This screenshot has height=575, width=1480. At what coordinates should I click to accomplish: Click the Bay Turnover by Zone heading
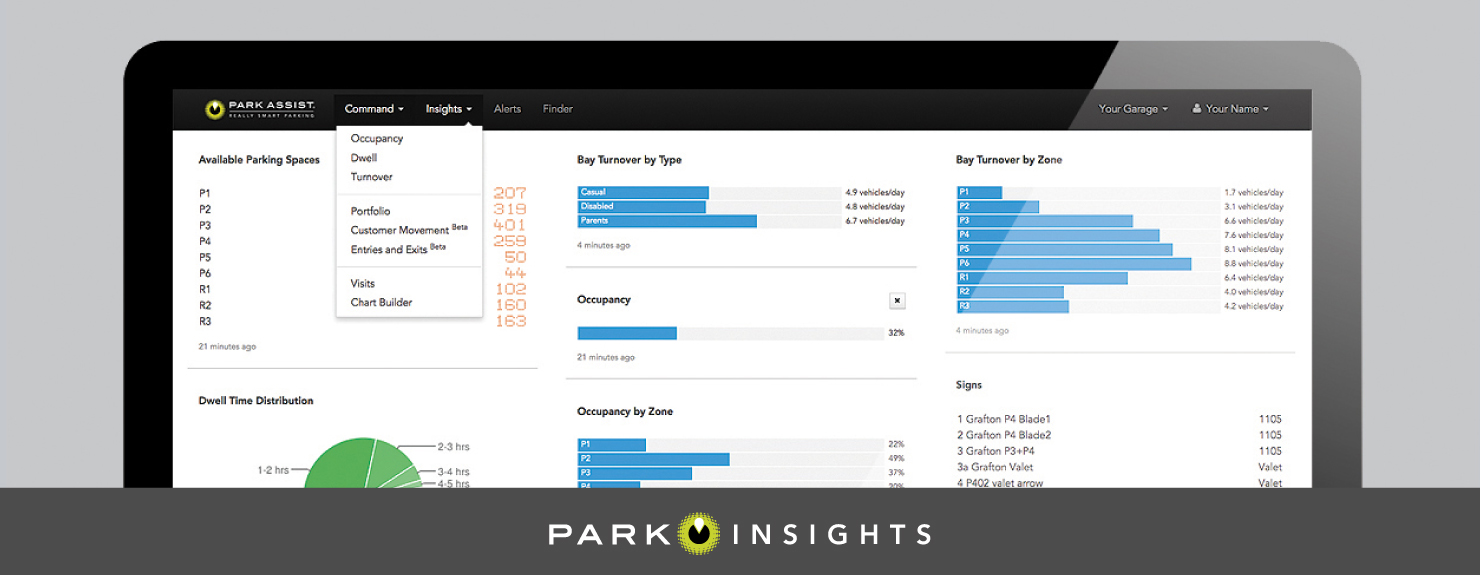pos(1009,160)
